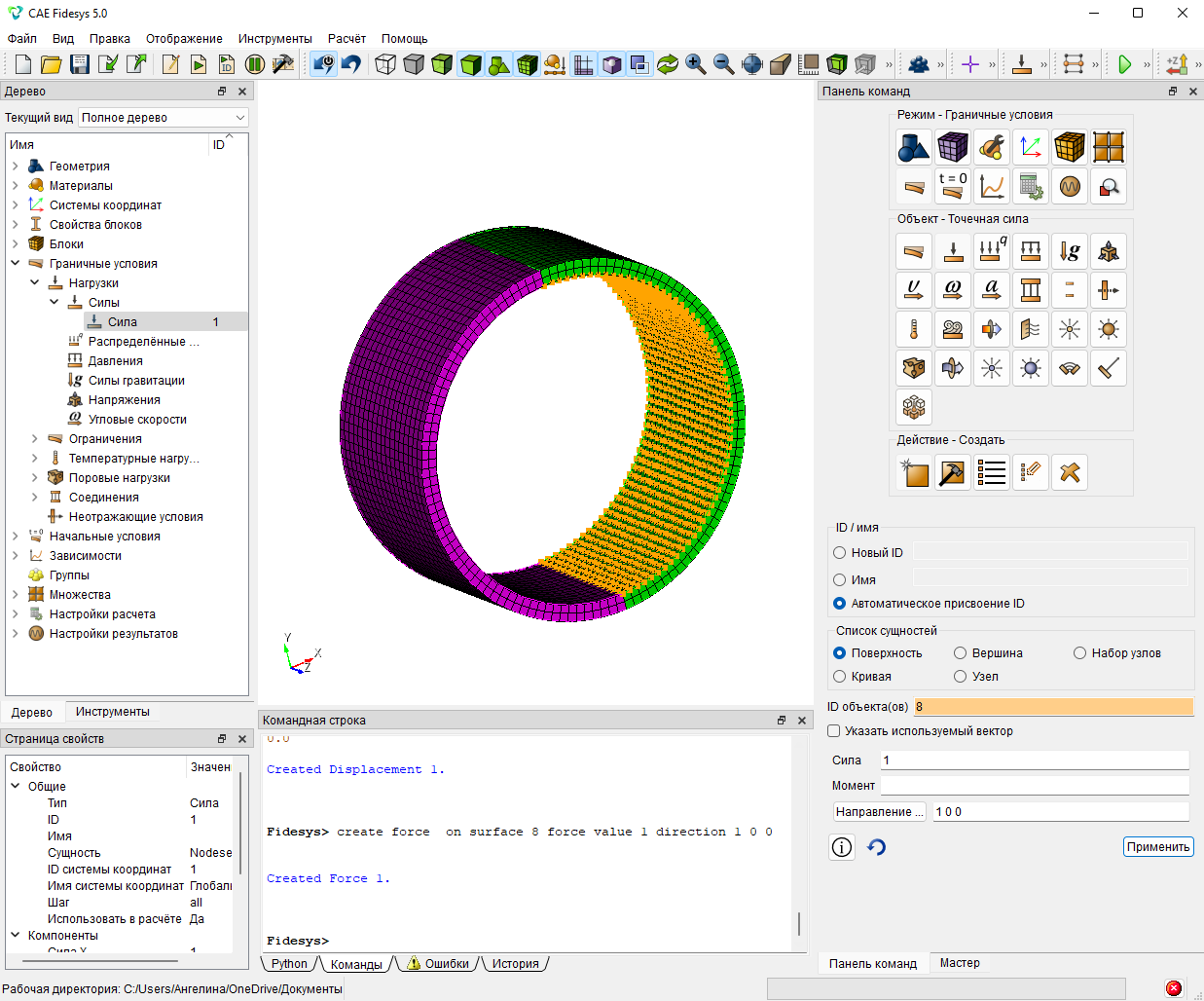Click the delete X action icon

[1070, 472]
